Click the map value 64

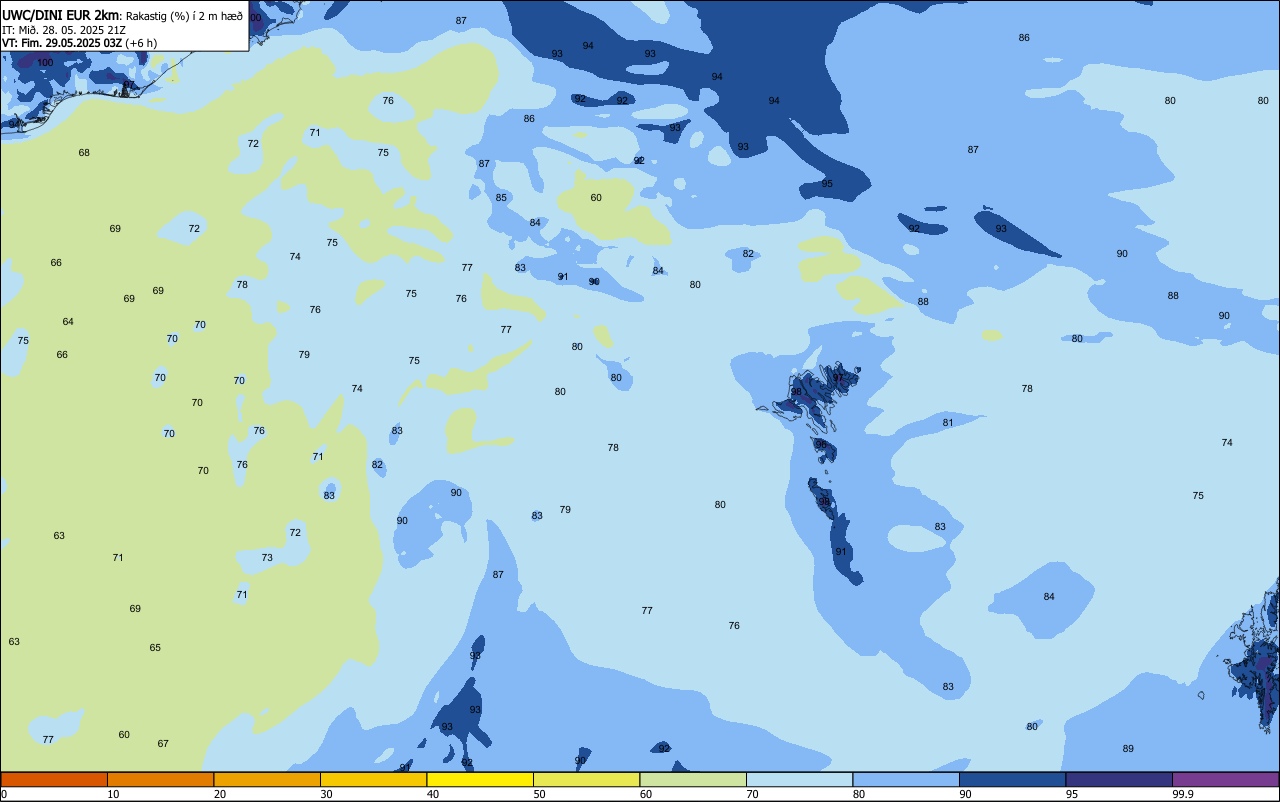click(x=68, y=321)
